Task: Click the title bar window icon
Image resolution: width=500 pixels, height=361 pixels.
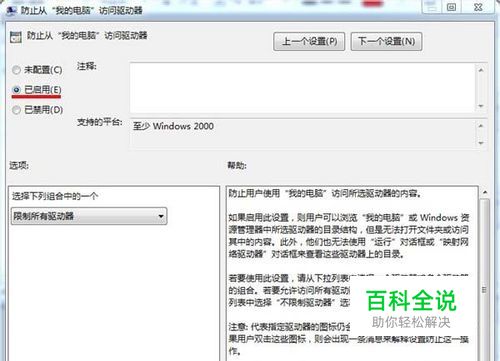Action: tap(12, 10)
